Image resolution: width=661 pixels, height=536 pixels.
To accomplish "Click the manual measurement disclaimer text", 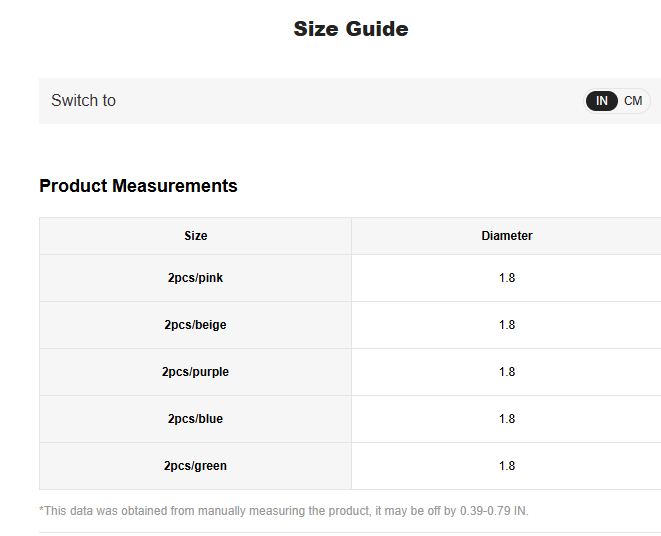I will tap(250, 511).
